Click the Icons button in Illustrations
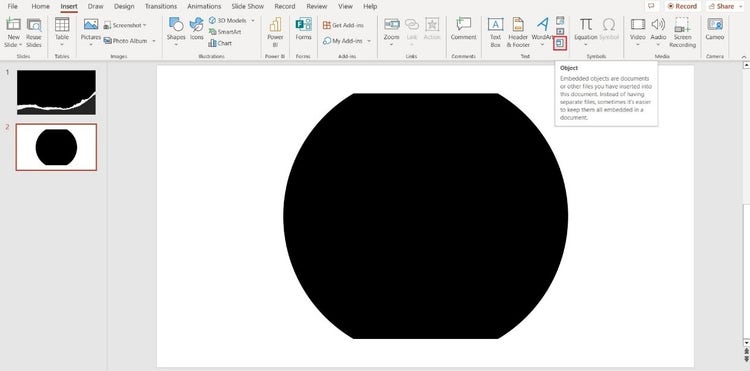The height and width of the screenshot is (371, 750). click(197, 29)
